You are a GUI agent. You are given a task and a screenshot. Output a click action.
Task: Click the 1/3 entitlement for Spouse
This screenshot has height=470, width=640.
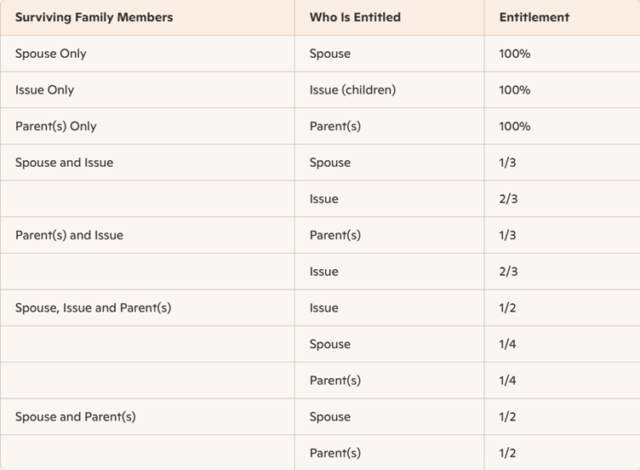(x=507, y=162)
